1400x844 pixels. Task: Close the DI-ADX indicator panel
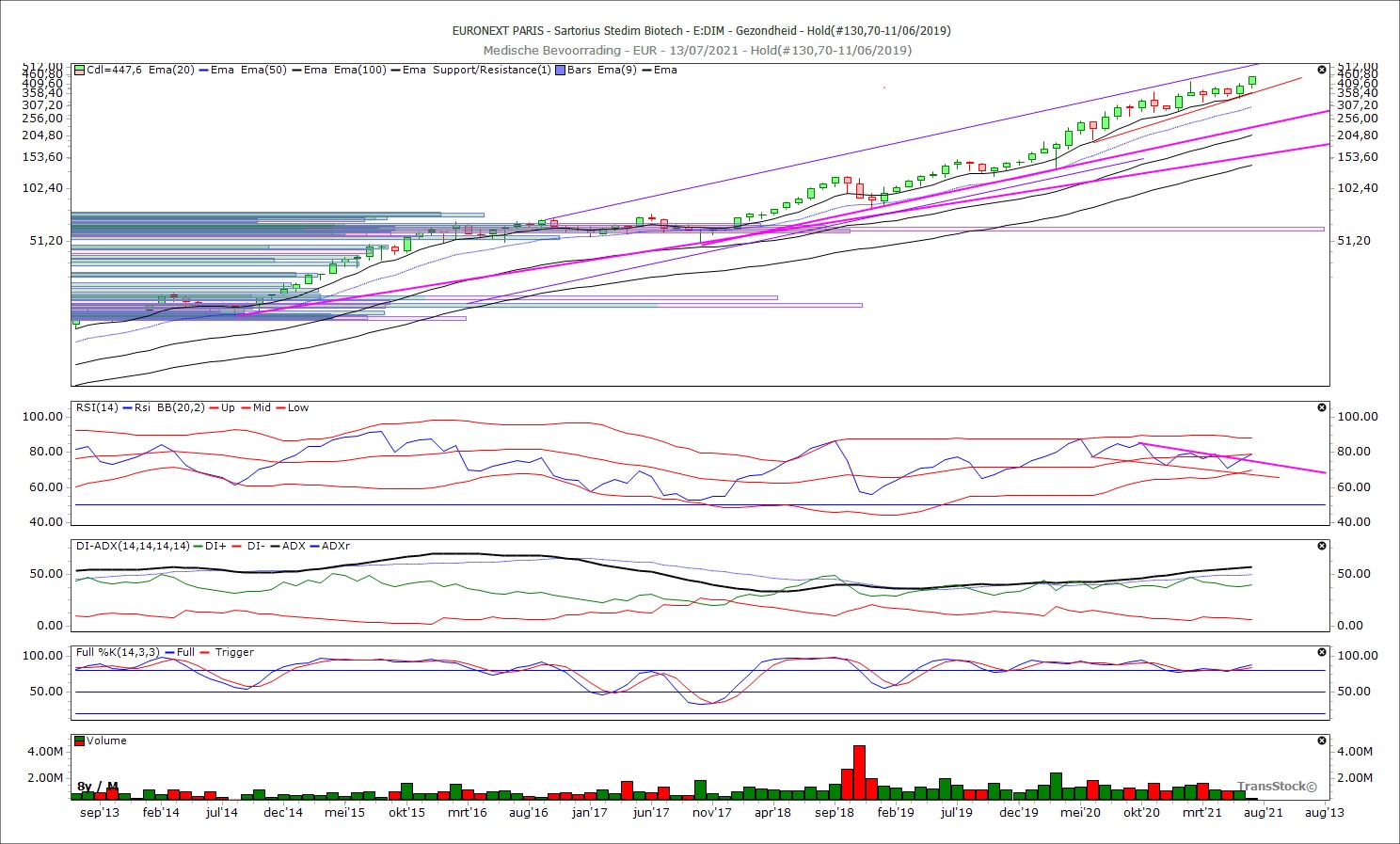click(1321, 546)
